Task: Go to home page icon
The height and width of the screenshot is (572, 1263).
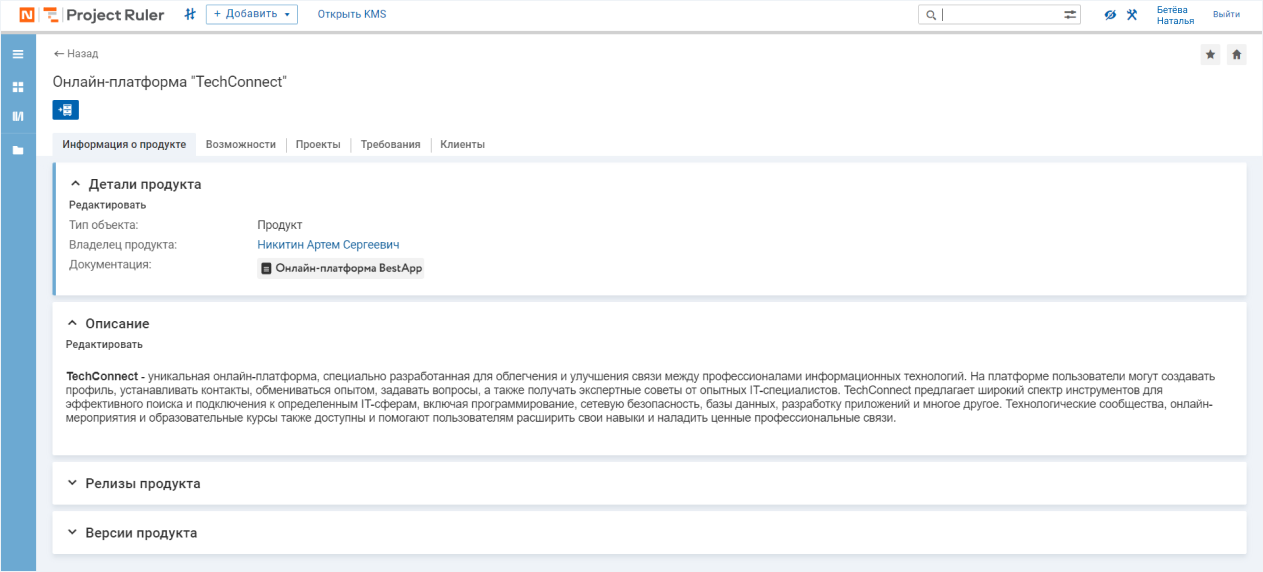Action: (1237, 55)
